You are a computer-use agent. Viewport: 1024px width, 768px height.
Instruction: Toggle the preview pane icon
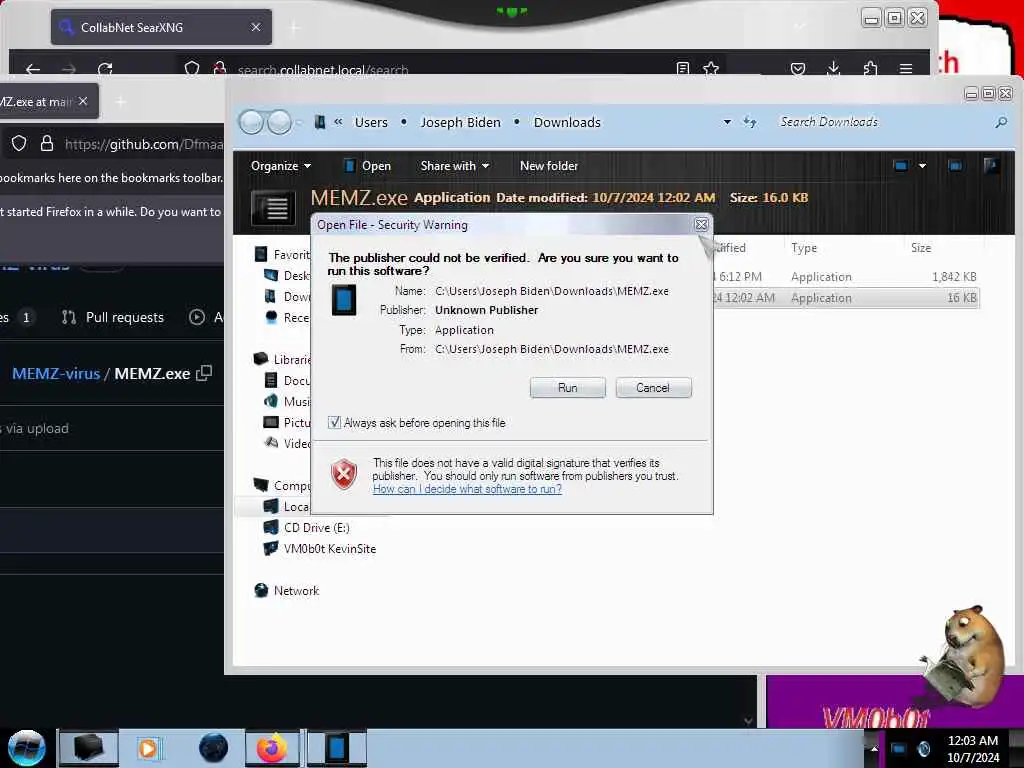tap(955, 166)
